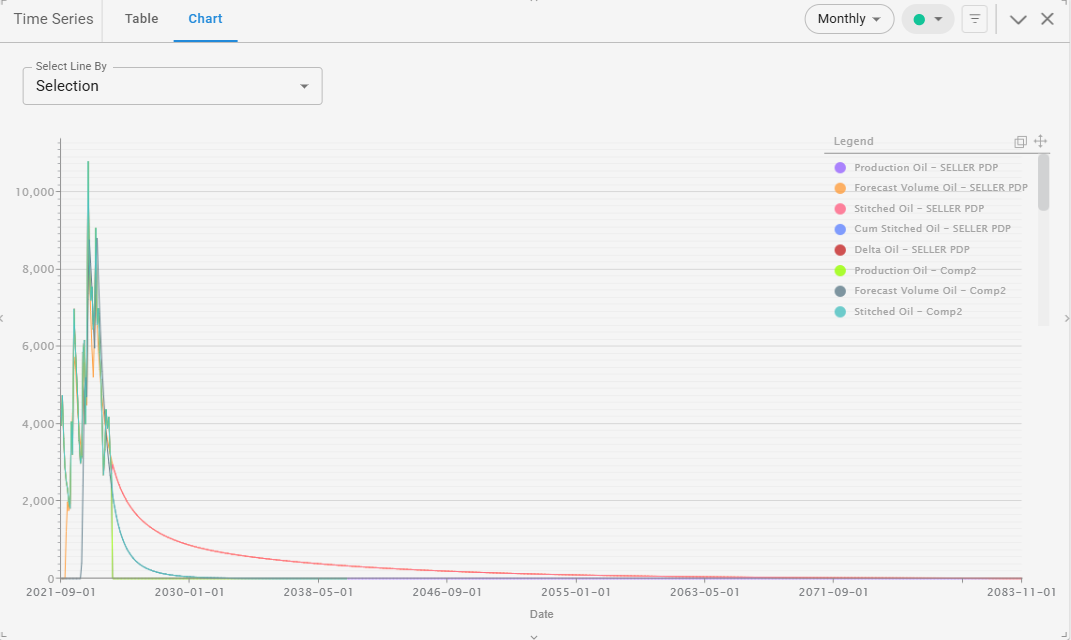Click Stitched Oil - Comp2 legend label
This screenshot has width=1071, height=640.
(907, 312)
